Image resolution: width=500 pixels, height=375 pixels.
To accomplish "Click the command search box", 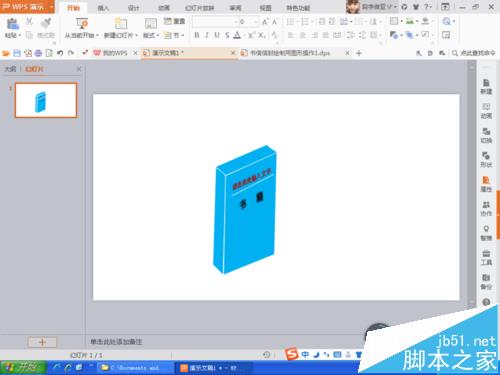I will click(474, 53).
